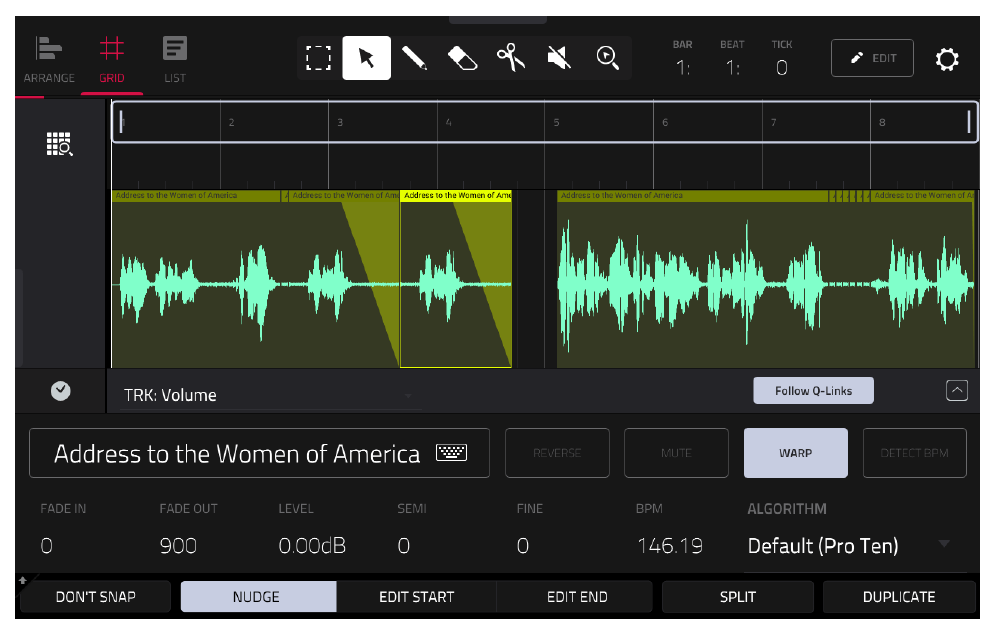996x636 pixels.
Task: Toggle the Nudge mode button
Action: (x=258, y=597)
